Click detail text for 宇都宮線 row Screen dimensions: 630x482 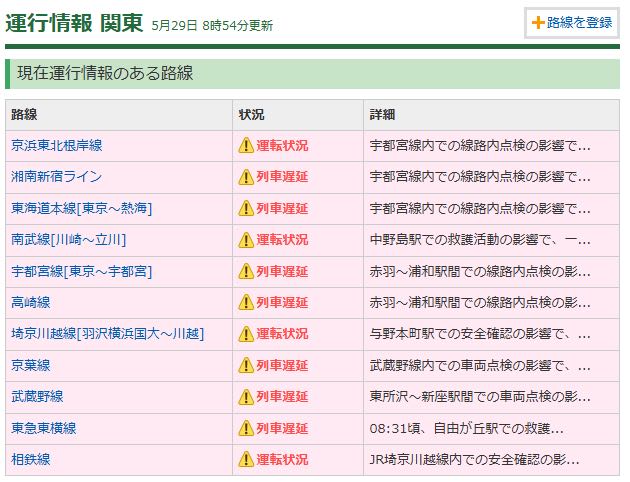[480, 272]
